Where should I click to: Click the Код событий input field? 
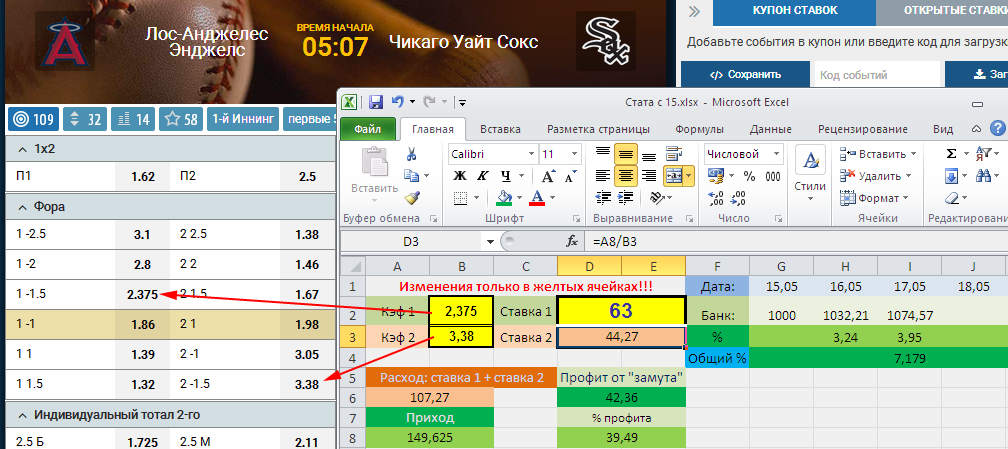(876, 74)
